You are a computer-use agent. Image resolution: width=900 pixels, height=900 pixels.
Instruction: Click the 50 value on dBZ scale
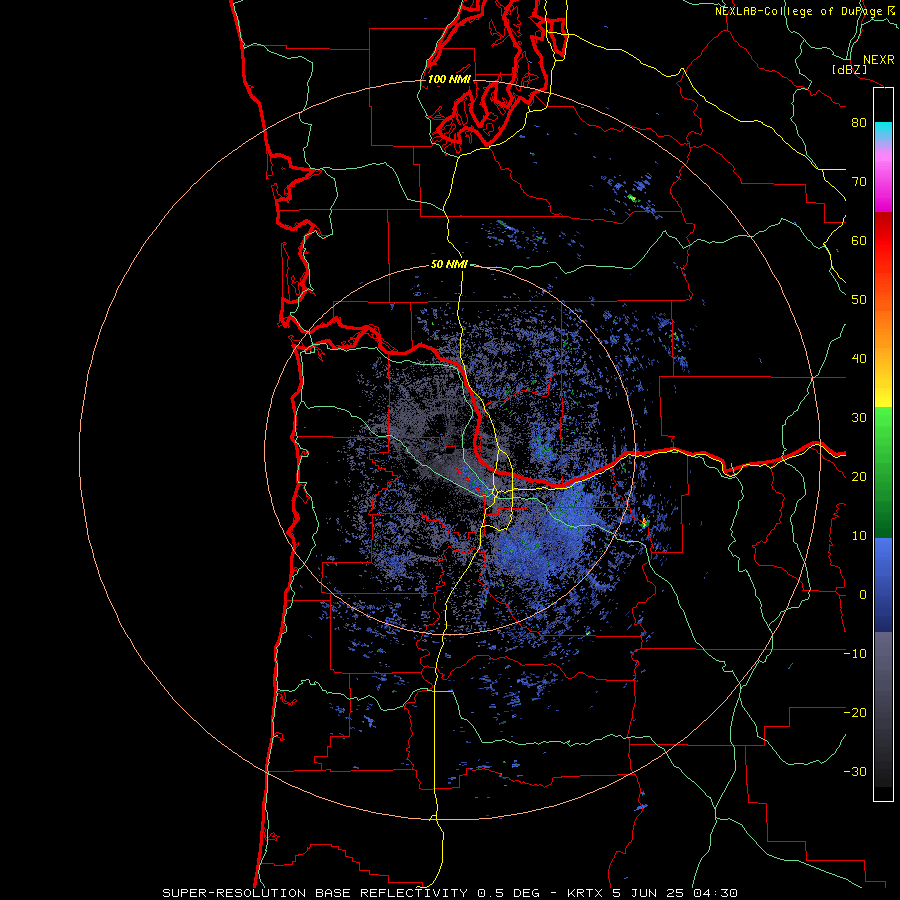click(x=859, y=300)
